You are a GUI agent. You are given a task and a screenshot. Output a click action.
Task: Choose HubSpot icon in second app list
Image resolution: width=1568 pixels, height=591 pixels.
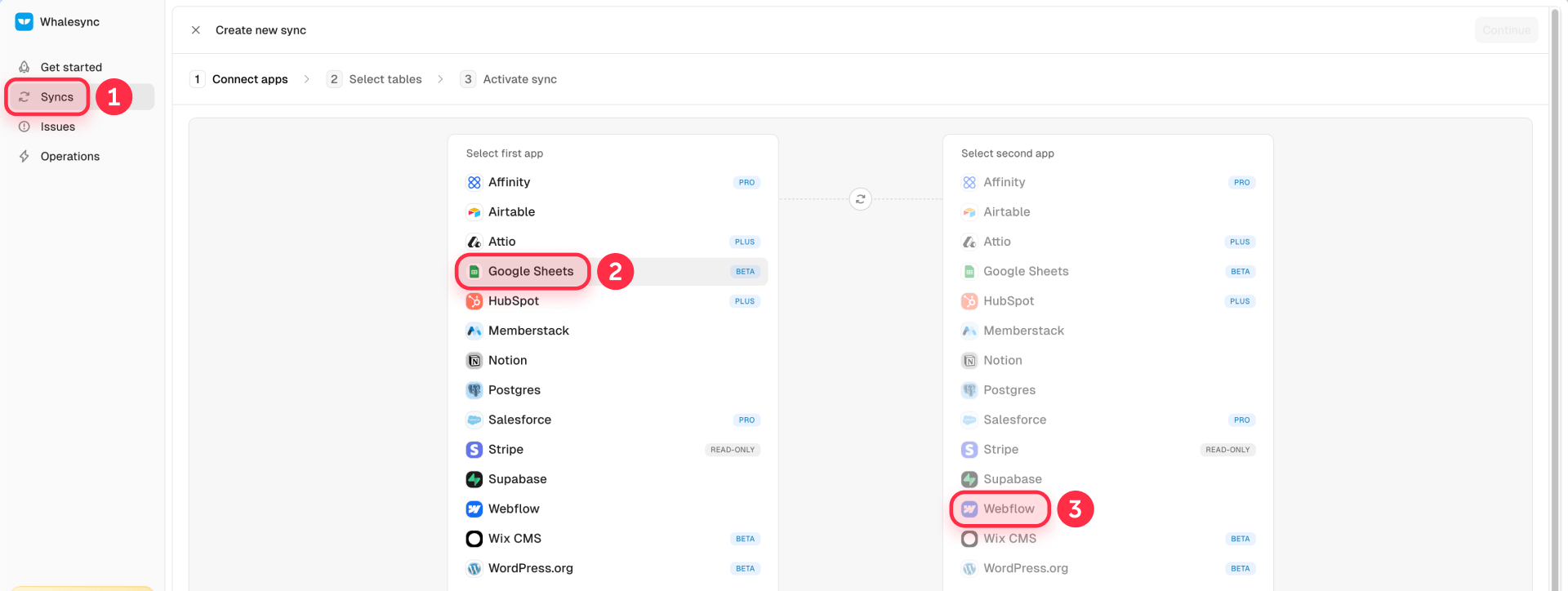[x=969, y=301]
